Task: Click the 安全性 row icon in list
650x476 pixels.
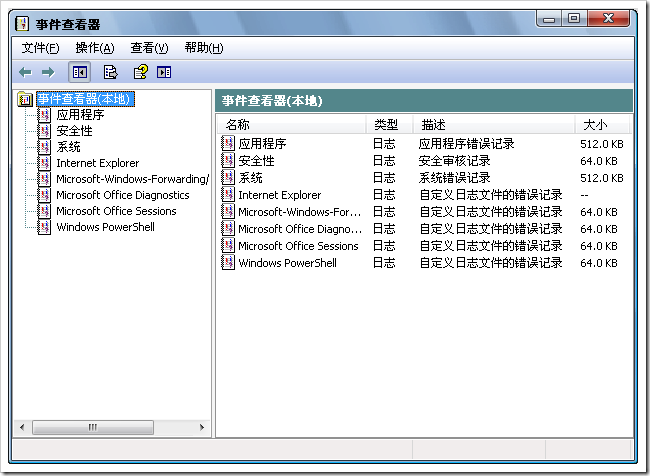Action: click(x=228, y=160)
